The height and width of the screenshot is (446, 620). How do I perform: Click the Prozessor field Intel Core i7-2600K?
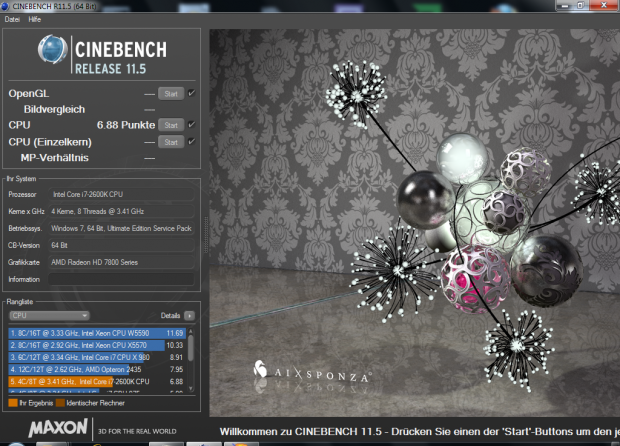click(121, 194)
